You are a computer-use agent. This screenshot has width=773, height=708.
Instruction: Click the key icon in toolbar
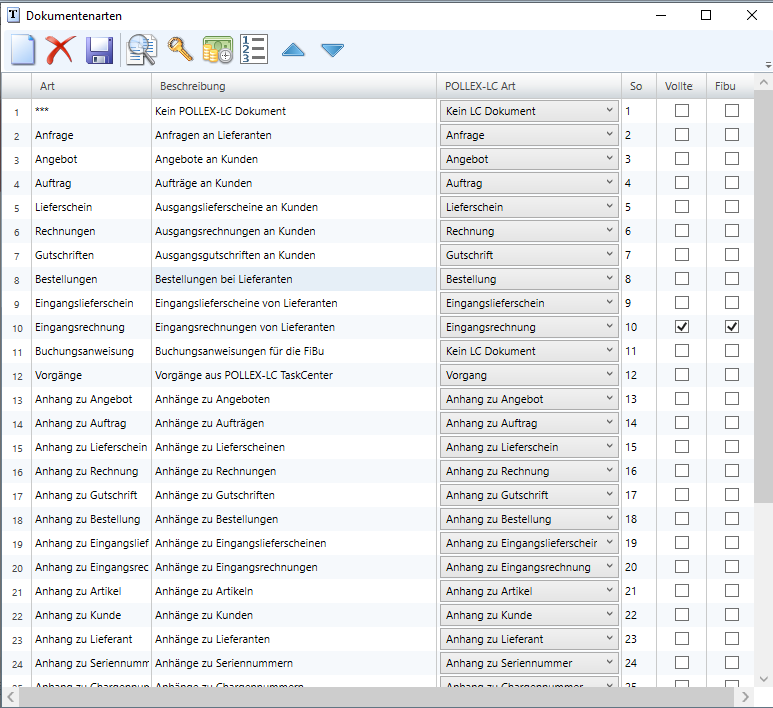(179, 49)
